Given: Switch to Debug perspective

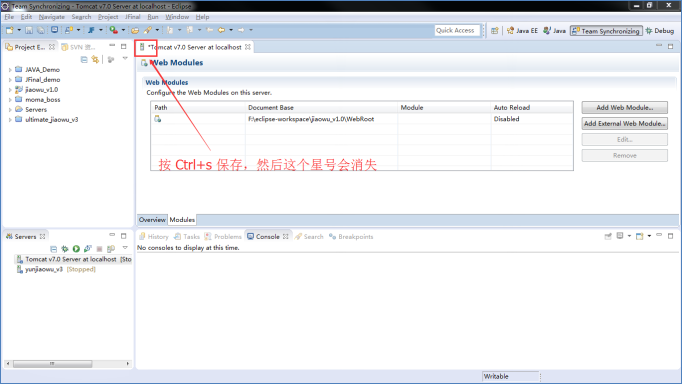Looking at the screenshot, I should [660, 30].
